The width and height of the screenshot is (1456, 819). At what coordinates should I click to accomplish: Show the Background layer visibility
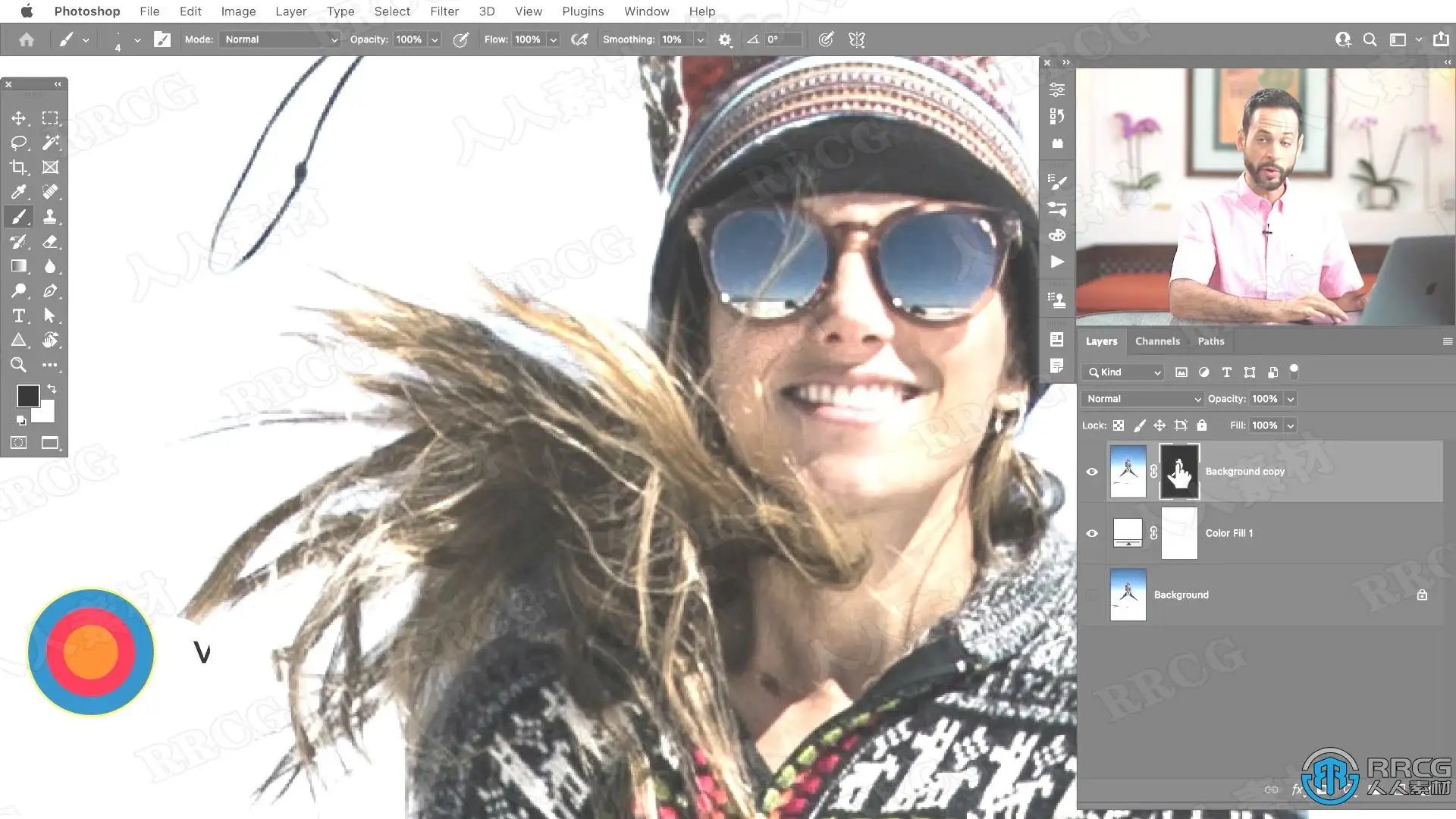pyautogui.click(x=1092, y=595)
